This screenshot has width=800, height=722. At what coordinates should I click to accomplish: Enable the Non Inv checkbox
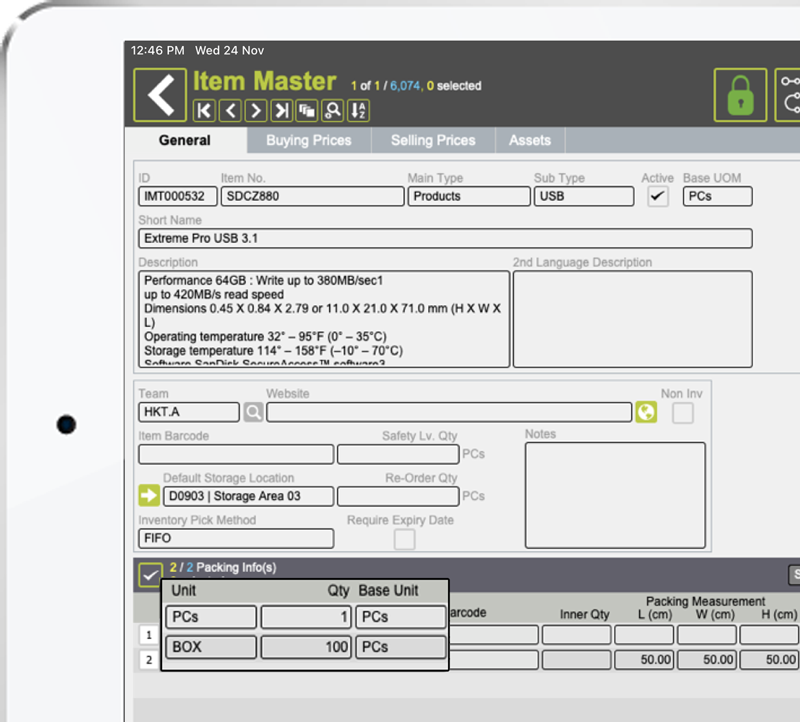coord(682,412)
